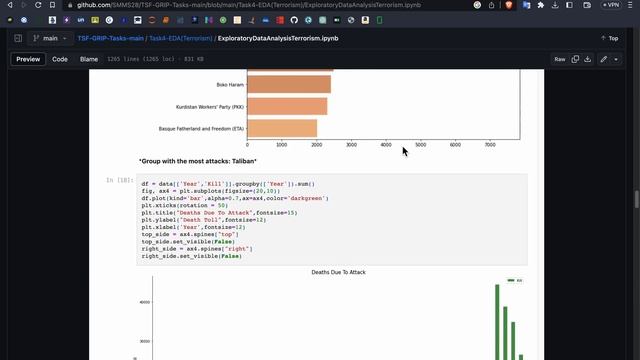This screenshot has width=640, height=360.
Task: Open the Raw file view
Action: pyautogui.click(x=560, y=59)
